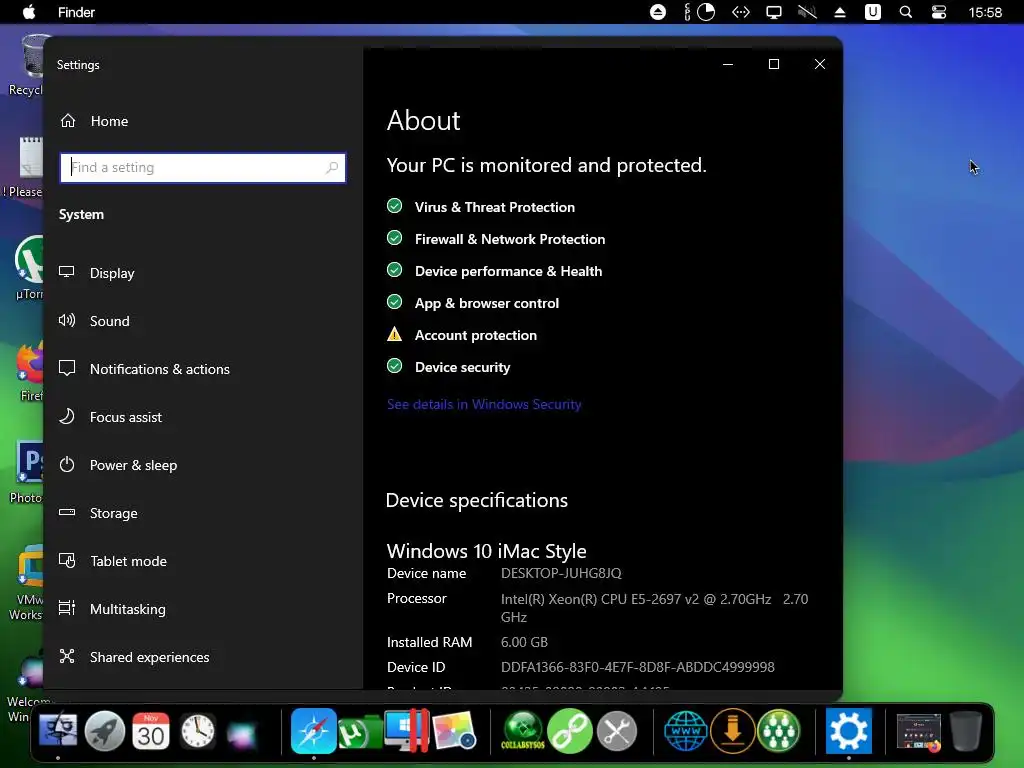Open Control Center toggles icon
Image resolution: width=1024 pixels, height=768 pixels.
tap(938, 12)
